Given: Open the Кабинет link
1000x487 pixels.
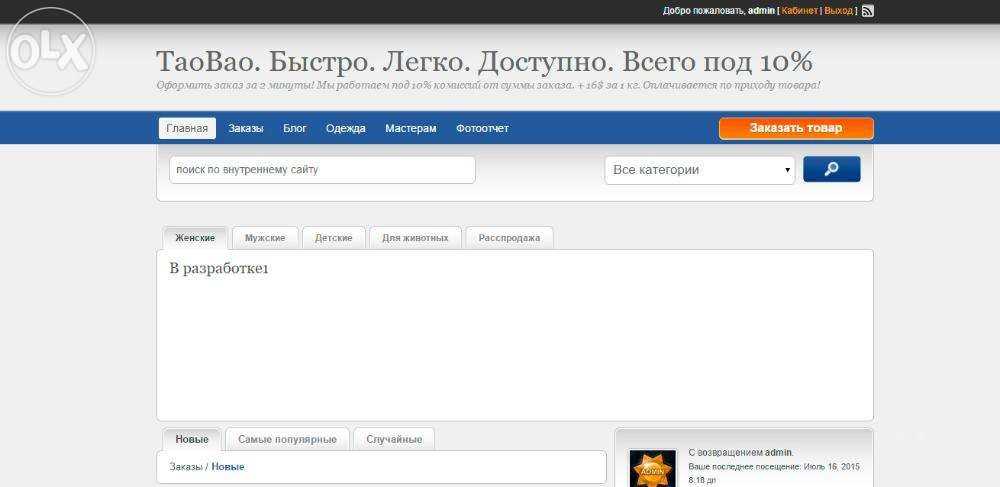Looking at the screenshot, I should point(799,11).
